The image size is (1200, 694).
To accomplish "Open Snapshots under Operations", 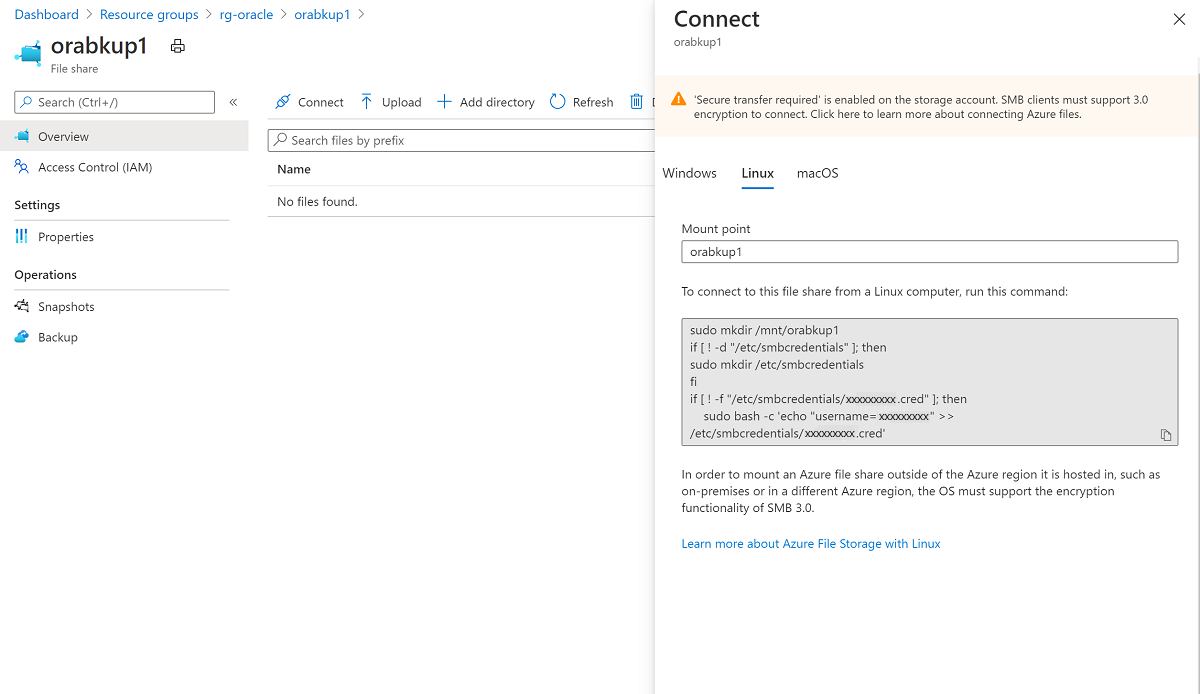I will point(66,307).
